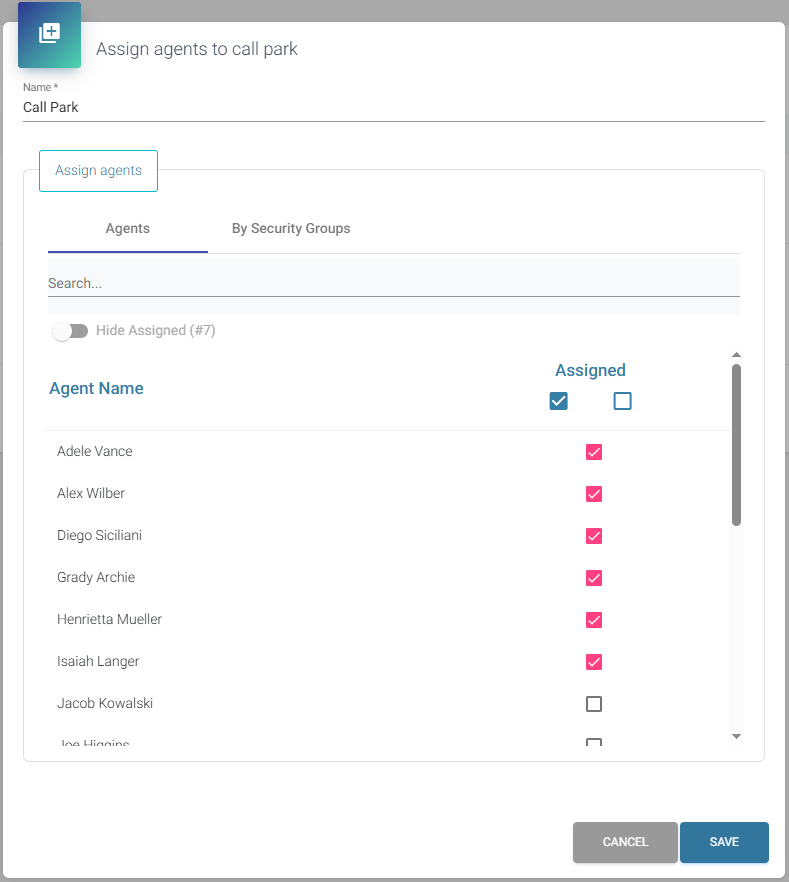Viewport: 789px width, 882px height.
Task: Uncheck Grady Archie assigned checkbox
Action: click(x=594, y=578)
